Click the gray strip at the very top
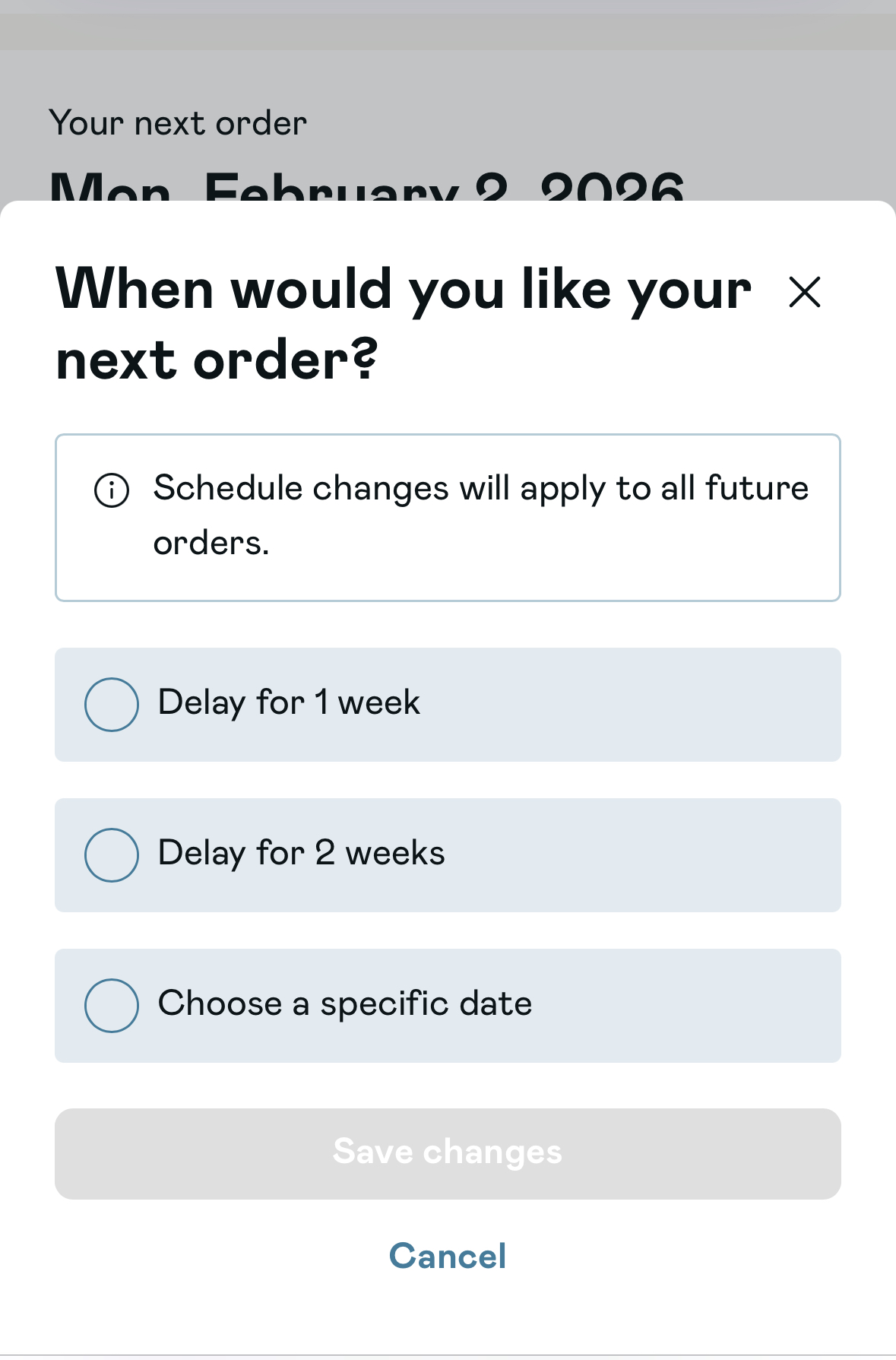The width and height of the screenshot is (896, 1360). pyautogui.click(x=448, y=30)
